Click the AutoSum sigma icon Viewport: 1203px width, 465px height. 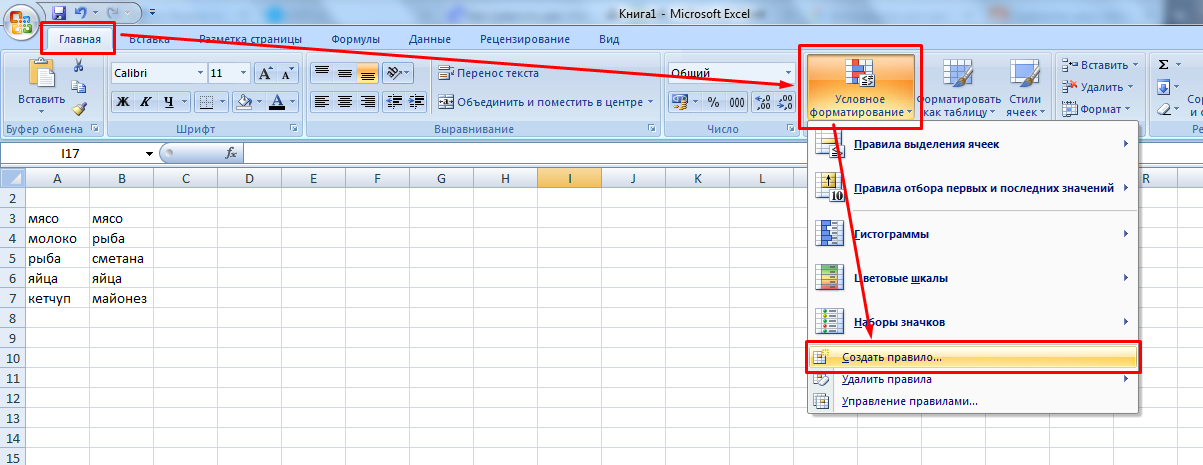click(1164, 65)
